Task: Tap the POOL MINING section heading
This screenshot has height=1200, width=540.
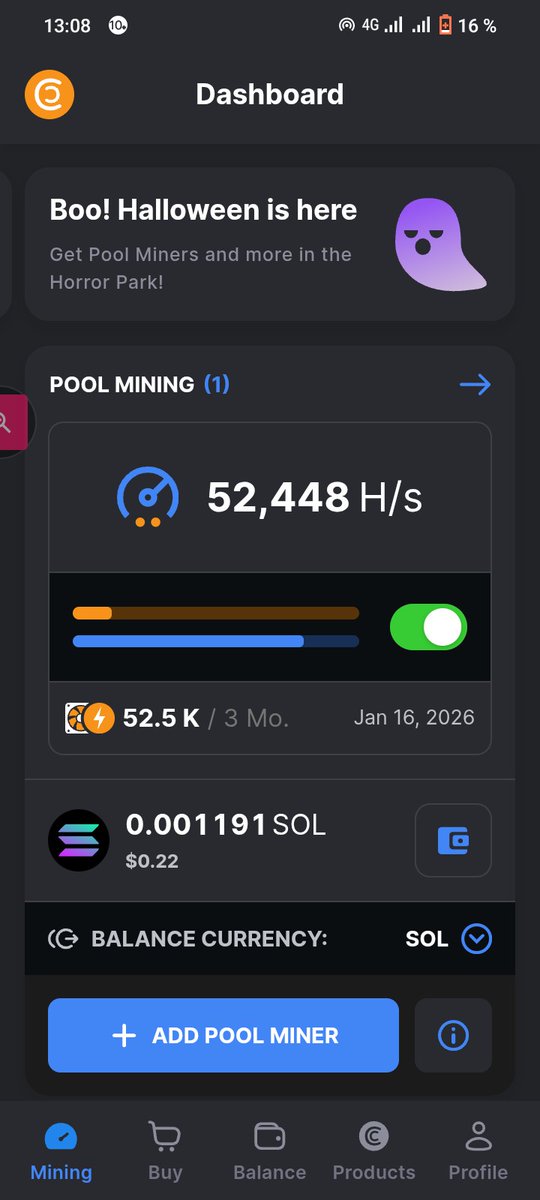Action: click(122, 384)
